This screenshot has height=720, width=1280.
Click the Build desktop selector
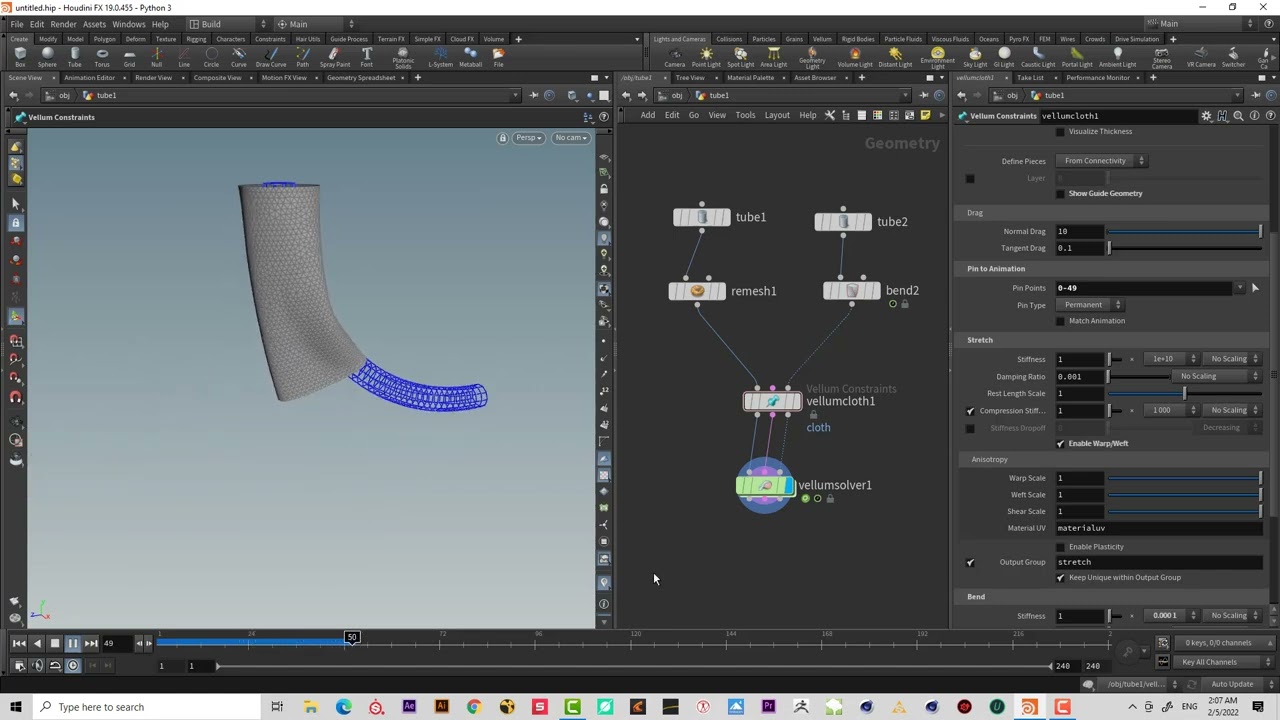(x=227, y=24)
